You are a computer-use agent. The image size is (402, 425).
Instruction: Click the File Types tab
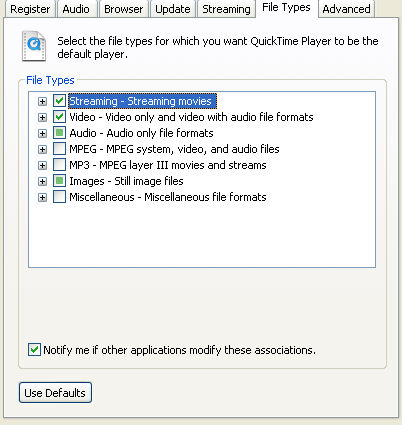tap(287, 8)
